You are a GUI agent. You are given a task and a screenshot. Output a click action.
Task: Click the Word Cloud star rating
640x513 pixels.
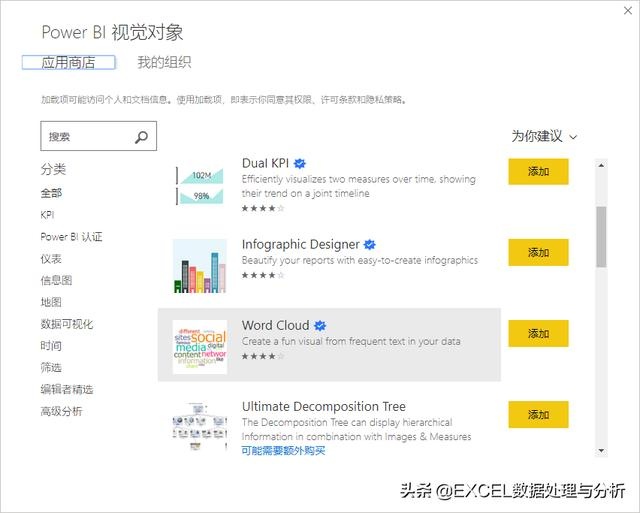coord(263,356)
